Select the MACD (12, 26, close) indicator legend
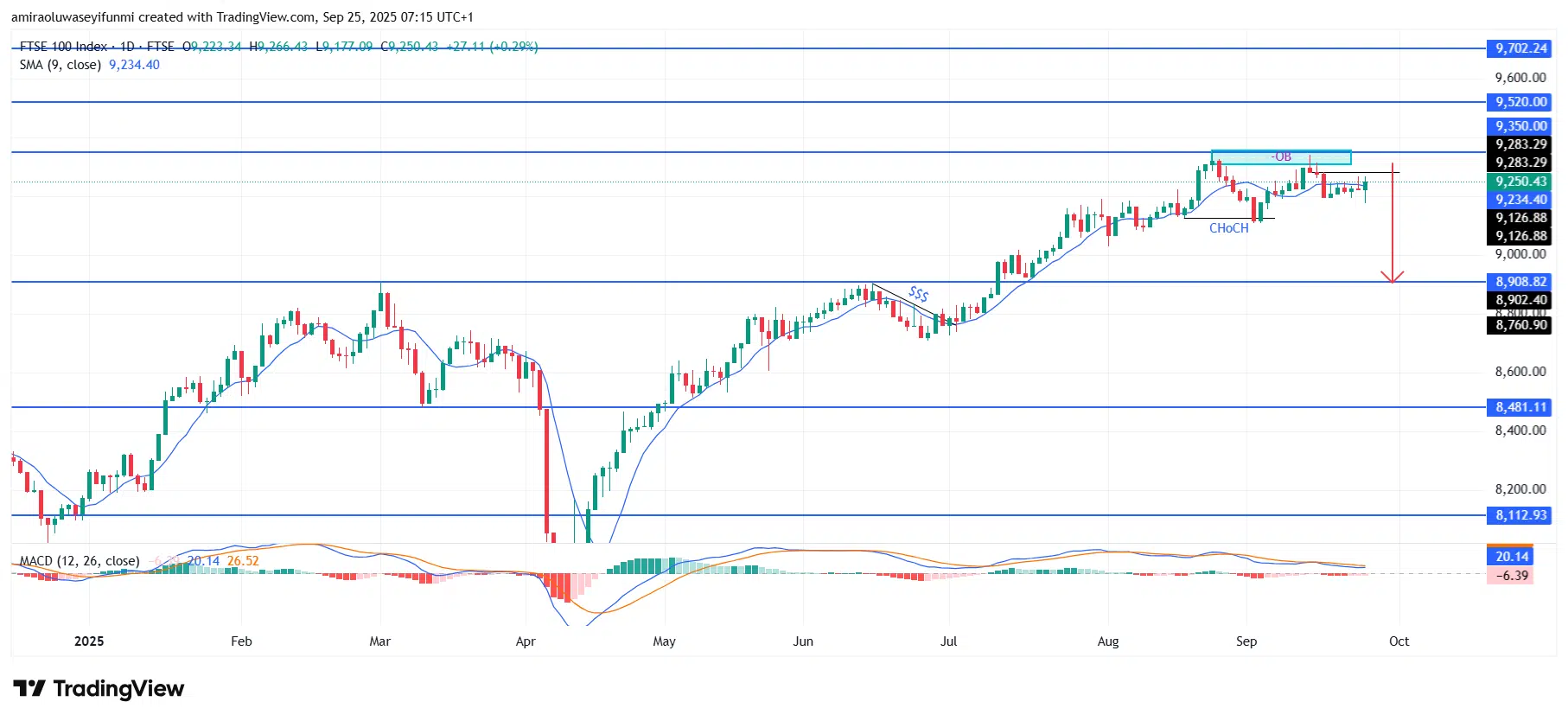The image size is (1568, 721). 80,561
